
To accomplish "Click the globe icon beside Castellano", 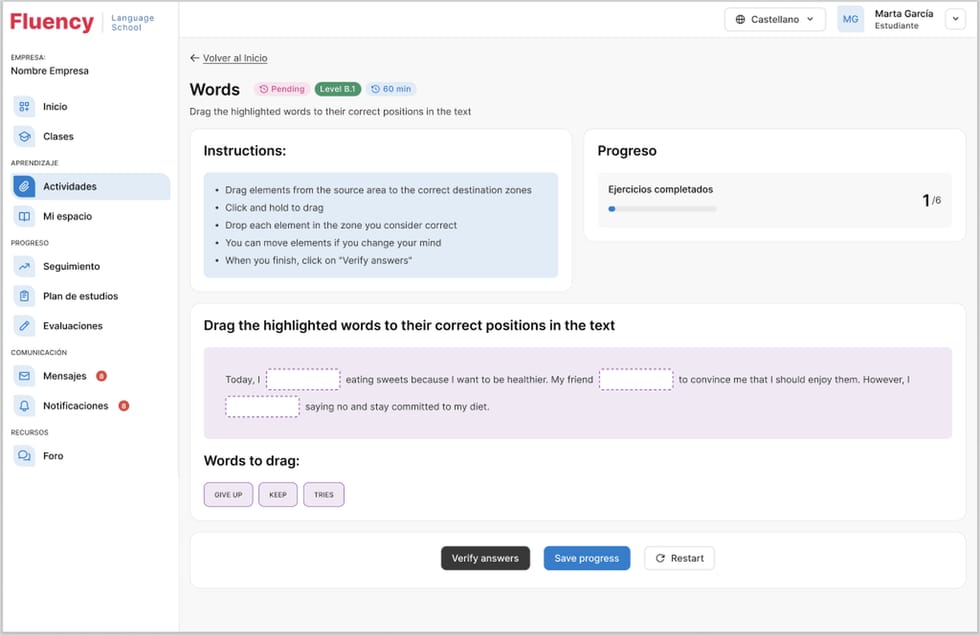I will coord(740,19).
